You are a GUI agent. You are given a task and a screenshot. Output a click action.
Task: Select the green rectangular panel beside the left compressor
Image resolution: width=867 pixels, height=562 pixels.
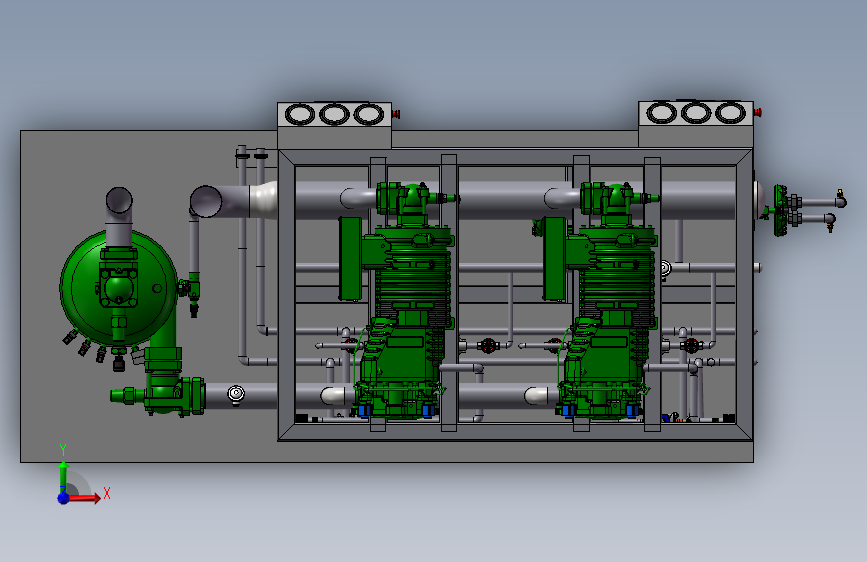pyautogui.click(x=351, y=259)
